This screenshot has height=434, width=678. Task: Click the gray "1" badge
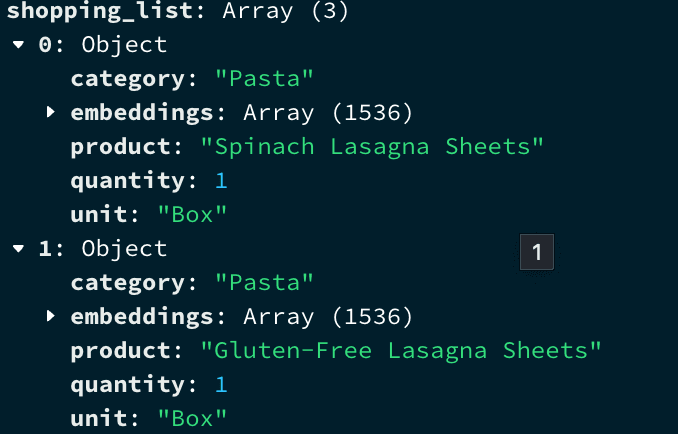point(536,253)
